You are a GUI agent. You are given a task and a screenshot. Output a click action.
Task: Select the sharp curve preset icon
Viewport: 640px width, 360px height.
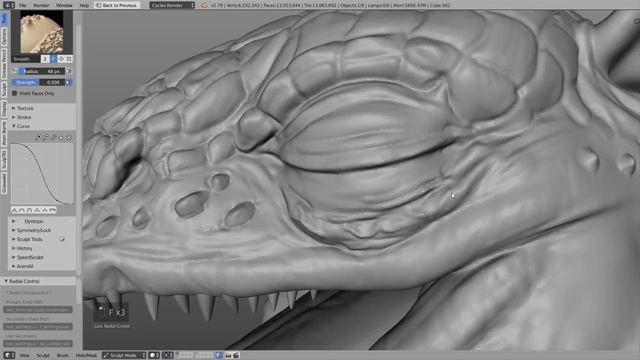coord(37,211)
